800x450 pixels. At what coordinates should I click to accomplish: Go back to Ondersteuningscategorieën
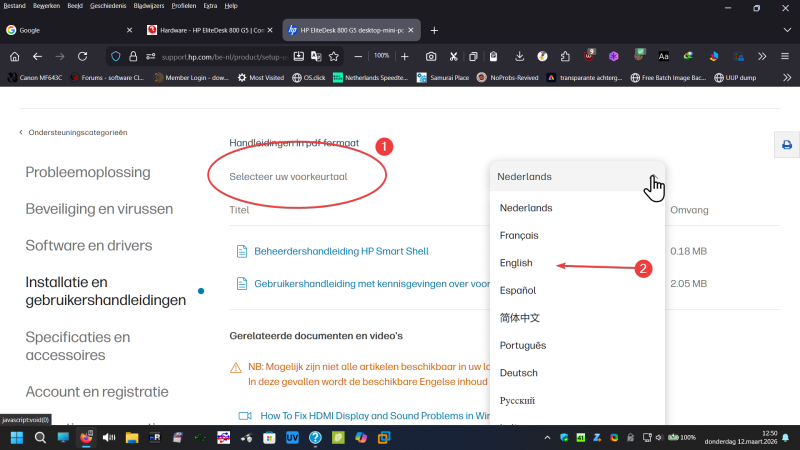click(x=77, y=132)
